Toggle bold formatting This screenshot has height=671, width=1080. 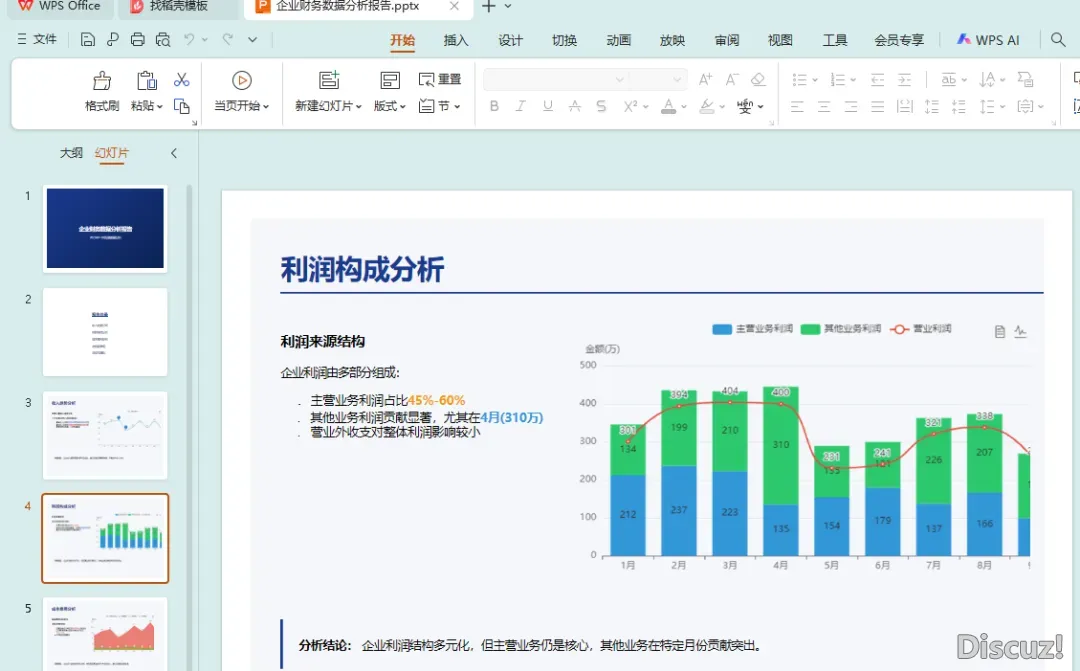click(494, 106)
